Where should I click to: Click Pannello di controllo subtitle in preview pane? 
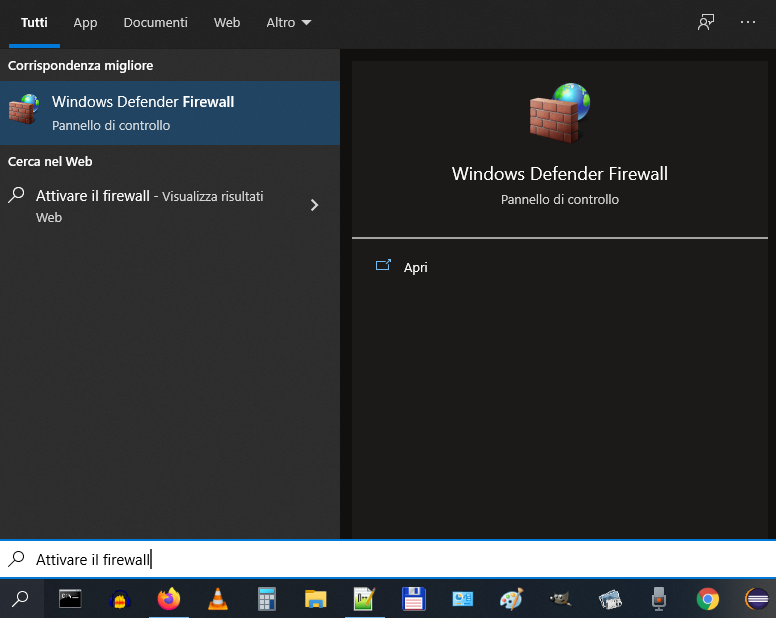click(560, 199)
